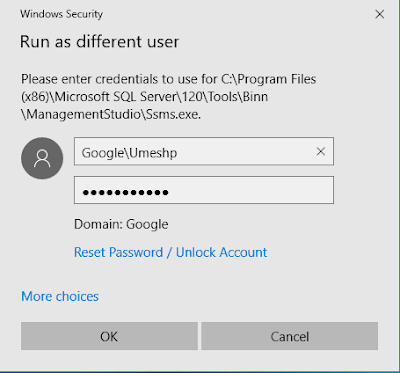Clear the username field with the X

(x=321, y=152)
